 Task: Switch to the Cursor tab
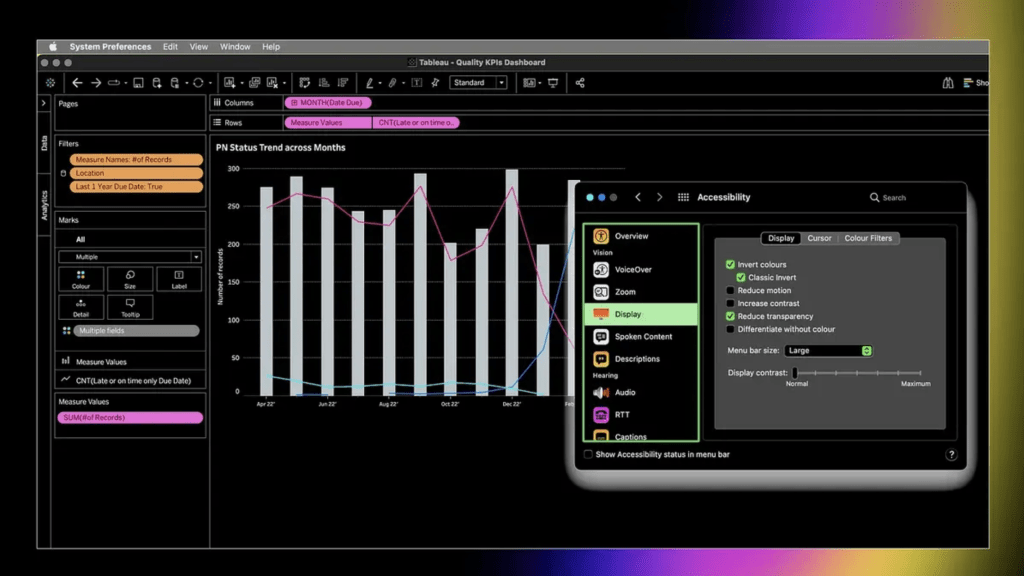(x=819, y=238)
